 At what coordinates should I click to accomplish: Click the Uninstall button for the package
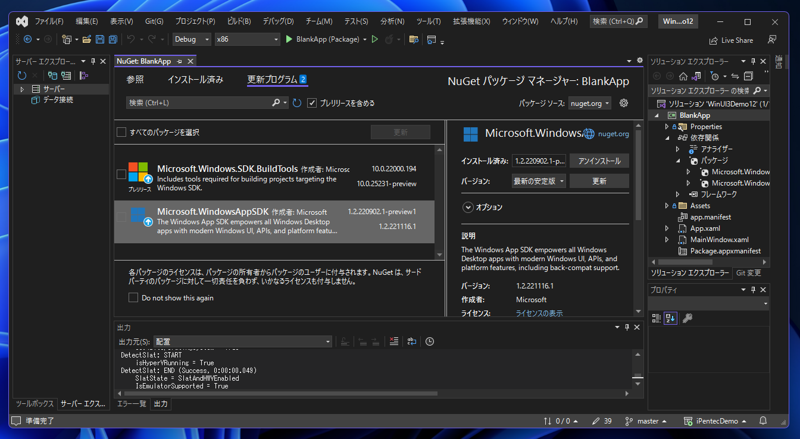[x=599, y=161]
